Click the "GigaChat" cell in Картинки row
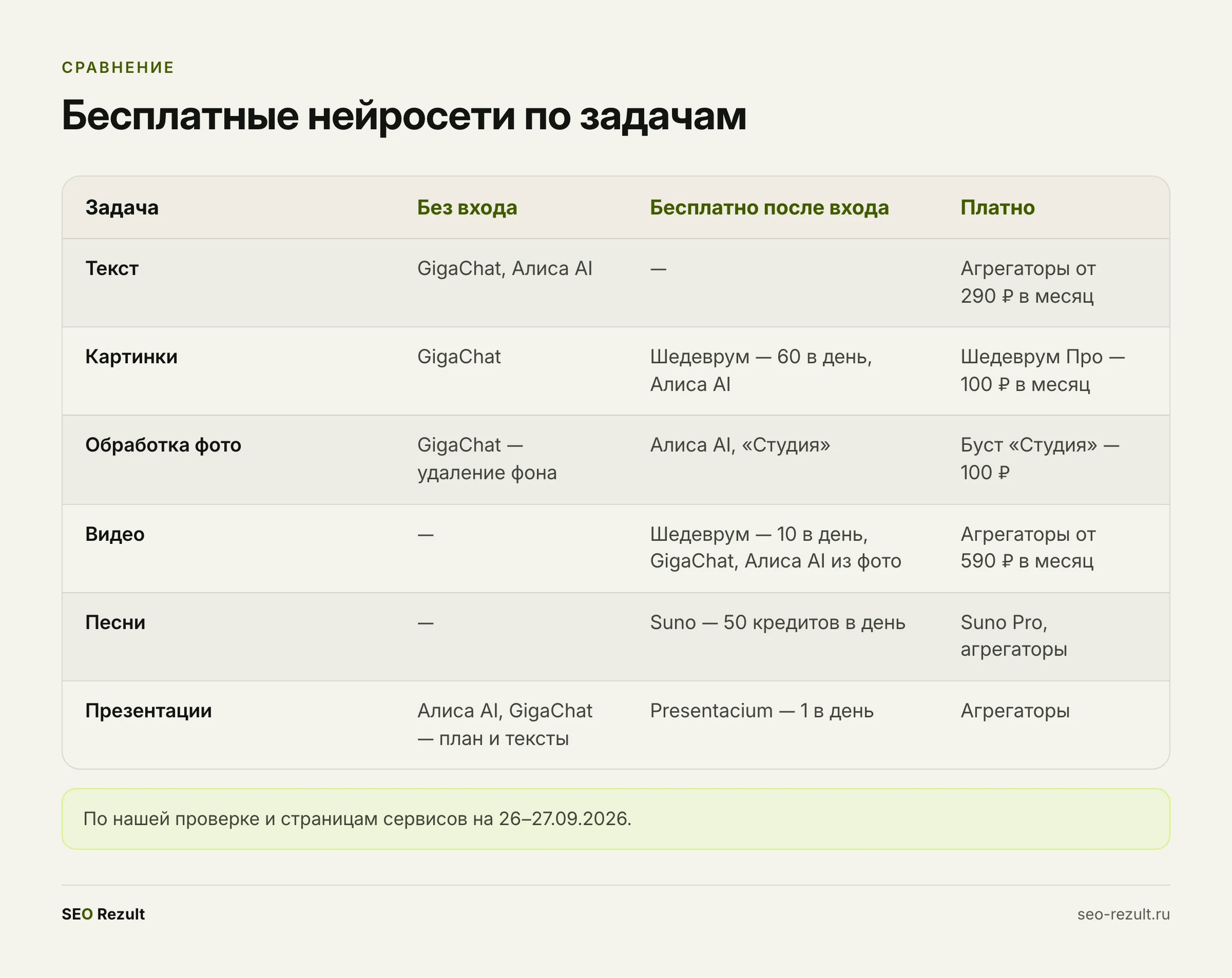 (459, 357)
